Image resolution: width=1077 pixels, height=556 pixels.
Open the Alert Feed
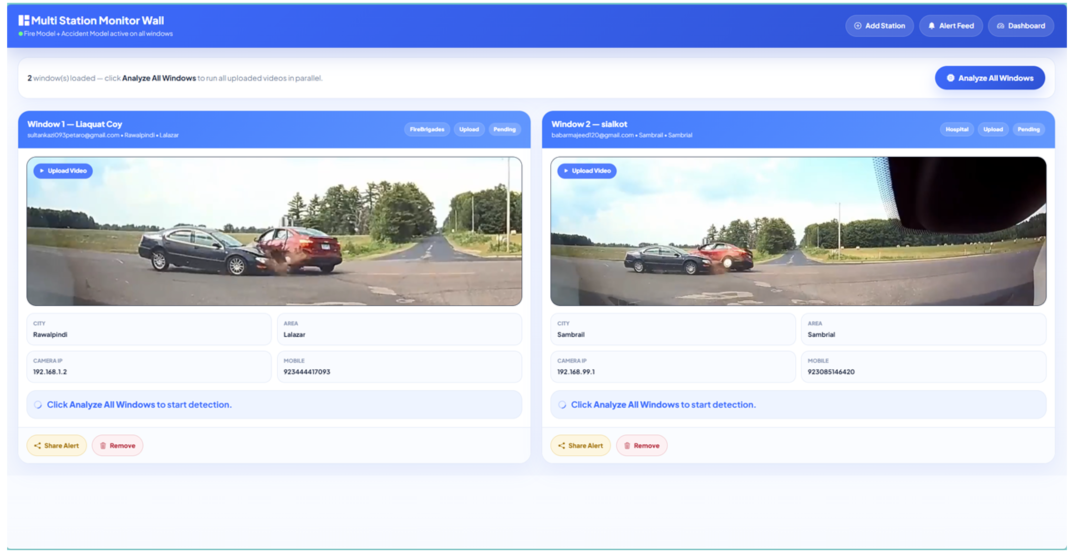click(x=951, y=25)
